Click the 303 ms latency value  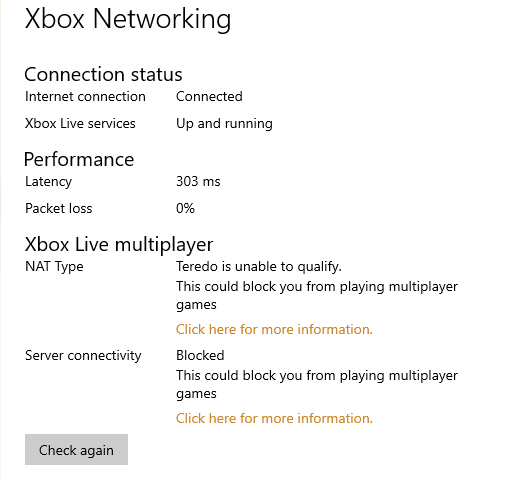click(x=198, y=181)
